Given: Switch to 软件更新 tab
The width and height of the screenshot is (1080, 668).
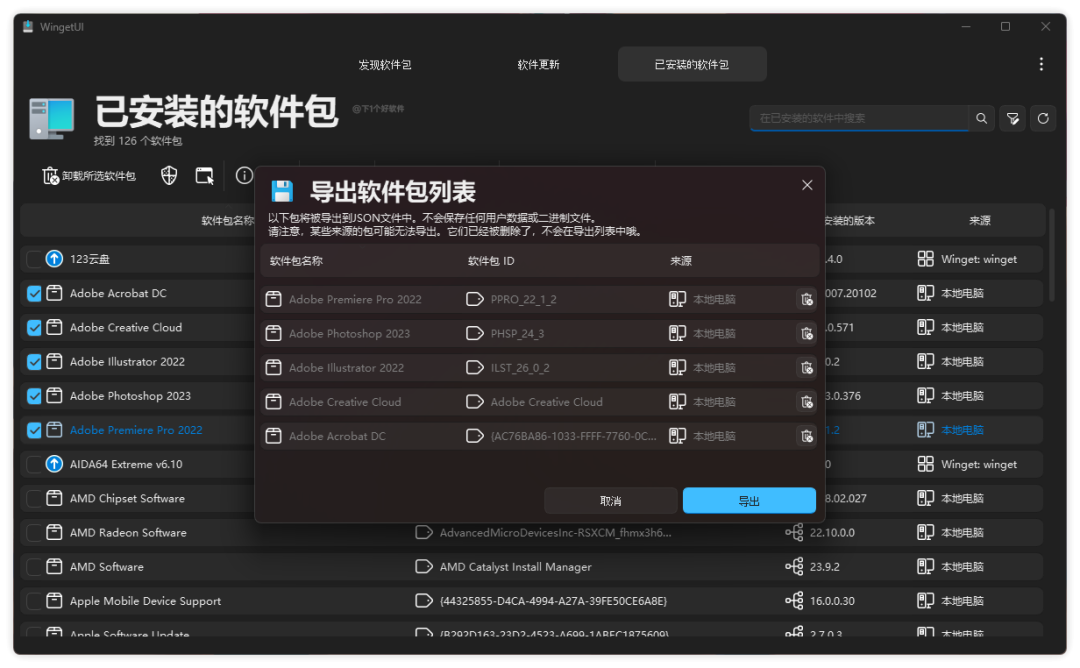Looking at the screenshot, I should (x=539, y=65).
